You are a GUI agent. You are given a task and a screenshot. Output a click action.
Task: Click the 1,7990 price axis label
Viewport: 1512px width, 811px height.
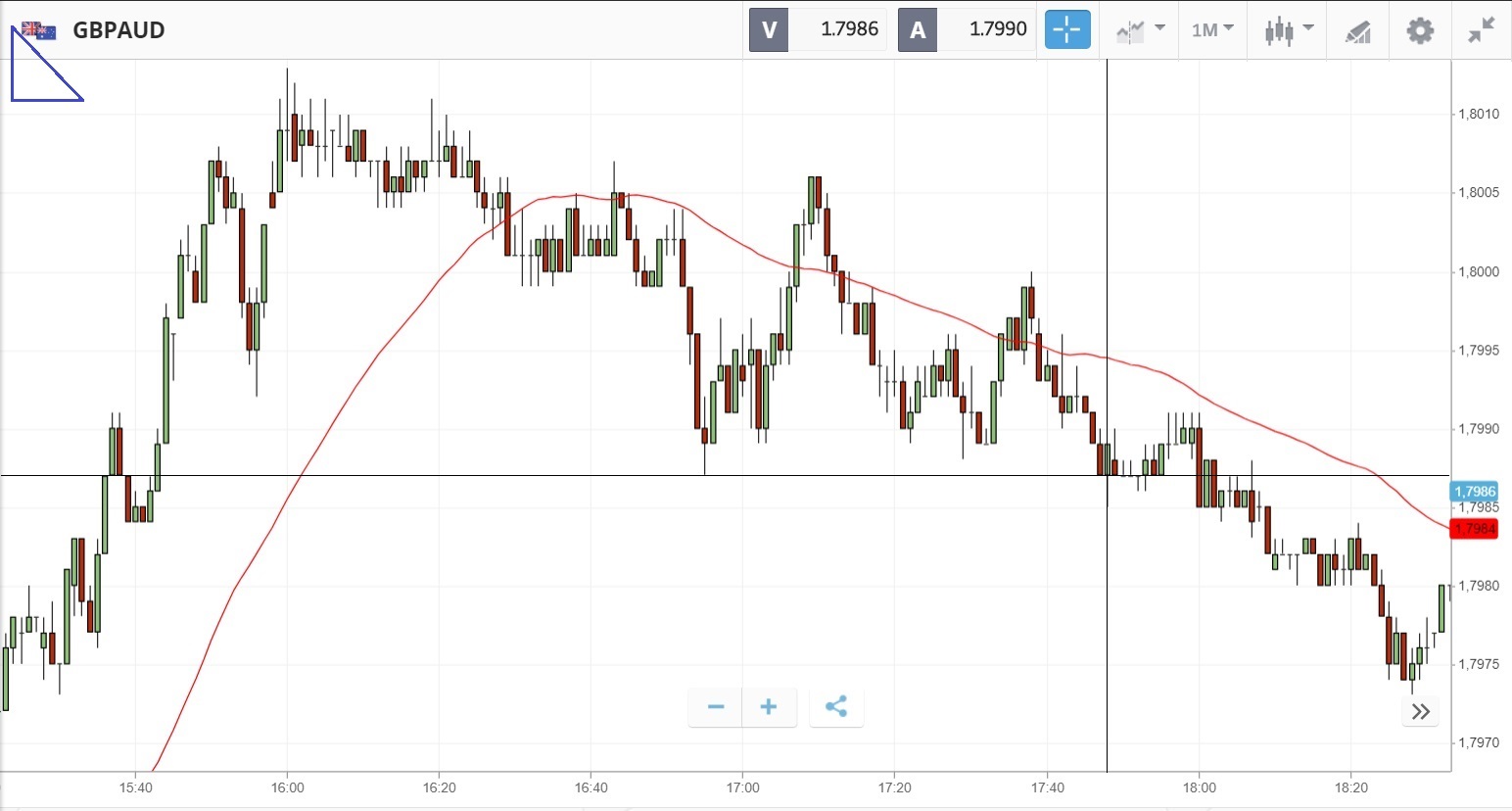pos(1479,428)
